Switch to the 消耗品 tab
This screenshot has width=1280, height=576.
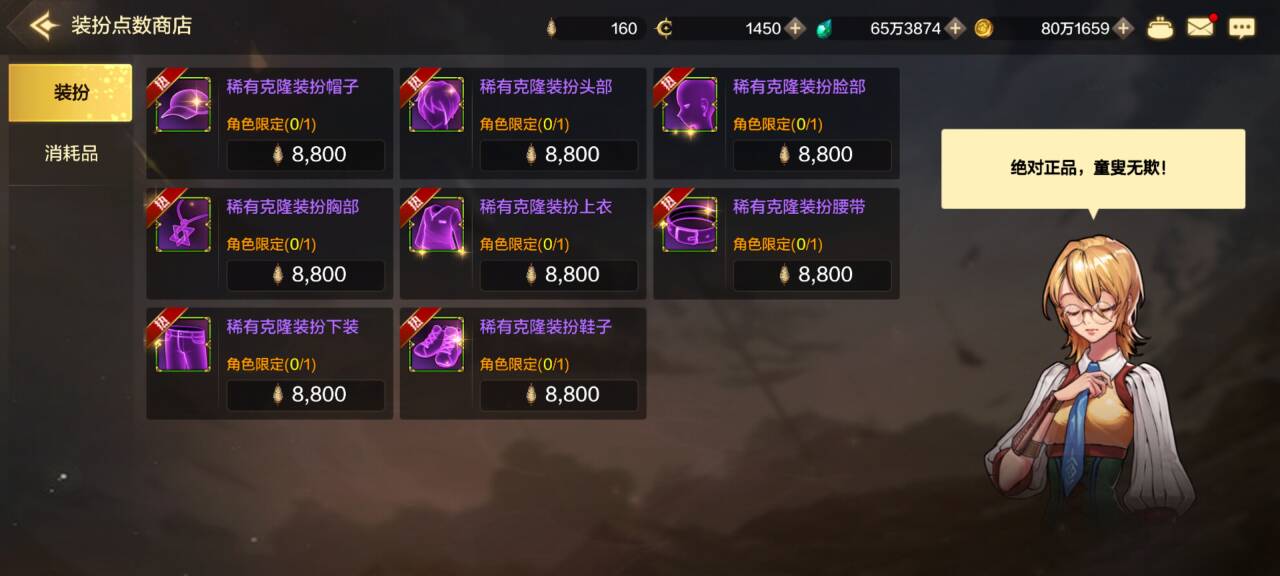(70, 154)
